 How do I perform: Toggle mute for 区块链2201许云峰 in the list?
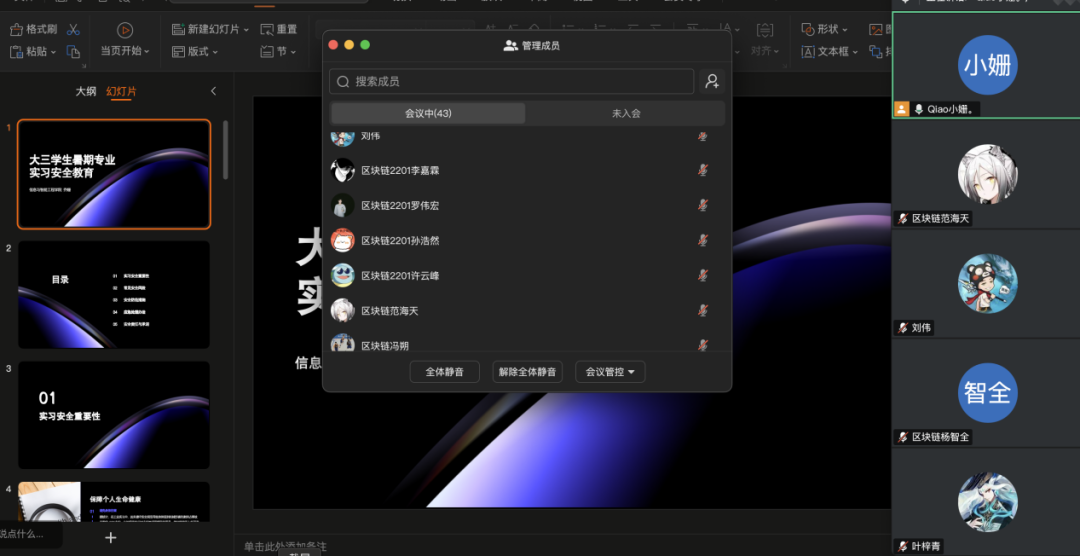tap(703, 276)
